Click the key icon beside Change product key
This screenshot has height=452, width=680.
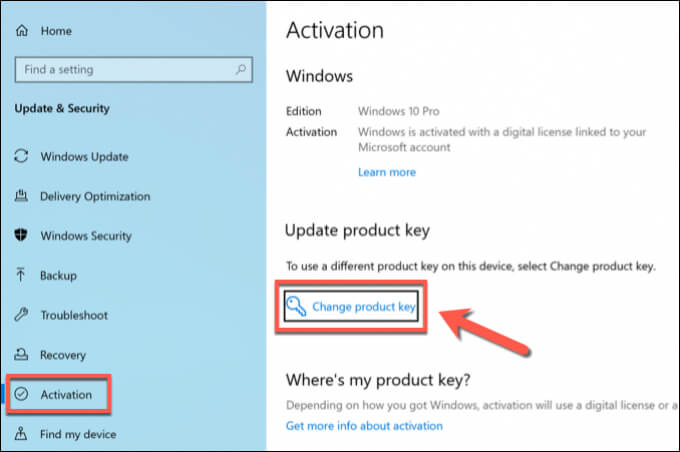[297, 307]
